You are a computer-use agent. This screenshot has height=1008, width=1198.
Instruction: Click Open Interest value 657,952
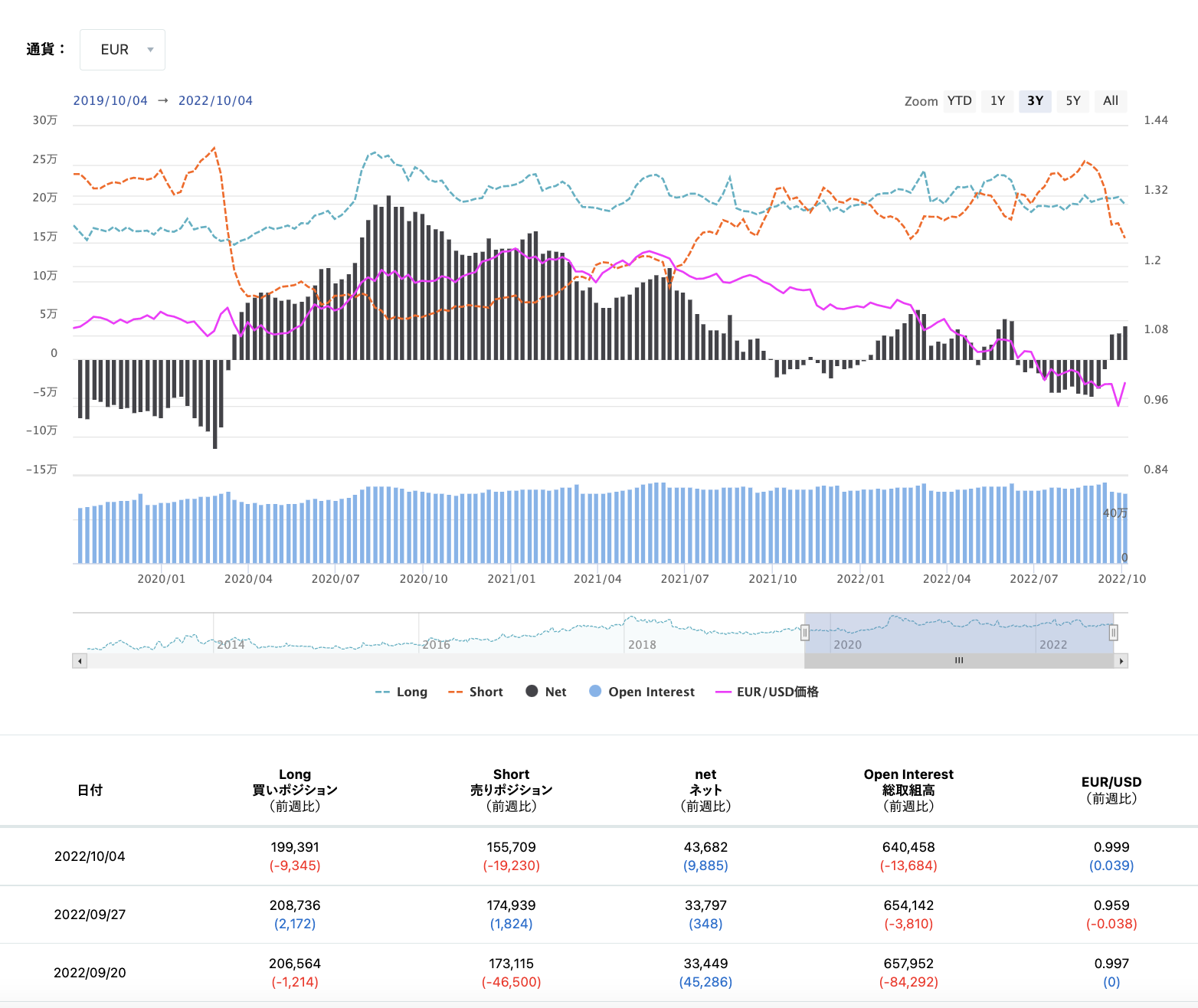(908, 964)
